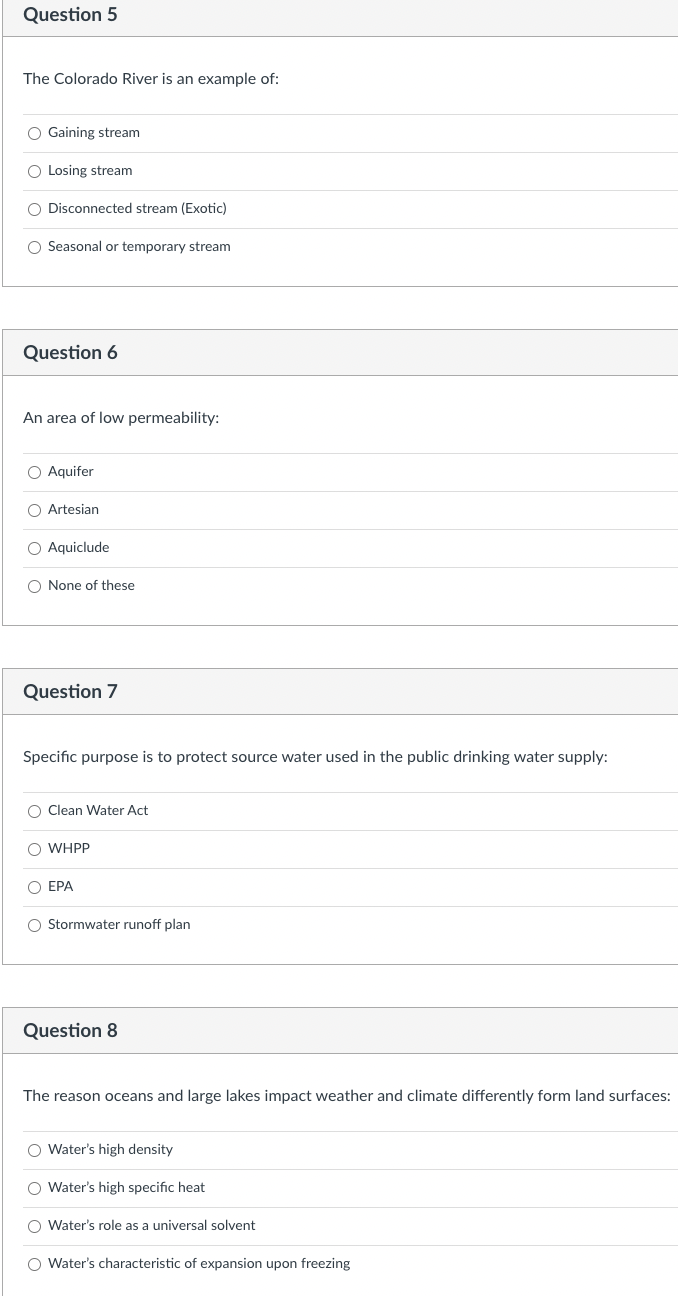Choose WHPP radio button
Image resolution: width=678 pixels, height=1296 pixels.
(35, 849)
